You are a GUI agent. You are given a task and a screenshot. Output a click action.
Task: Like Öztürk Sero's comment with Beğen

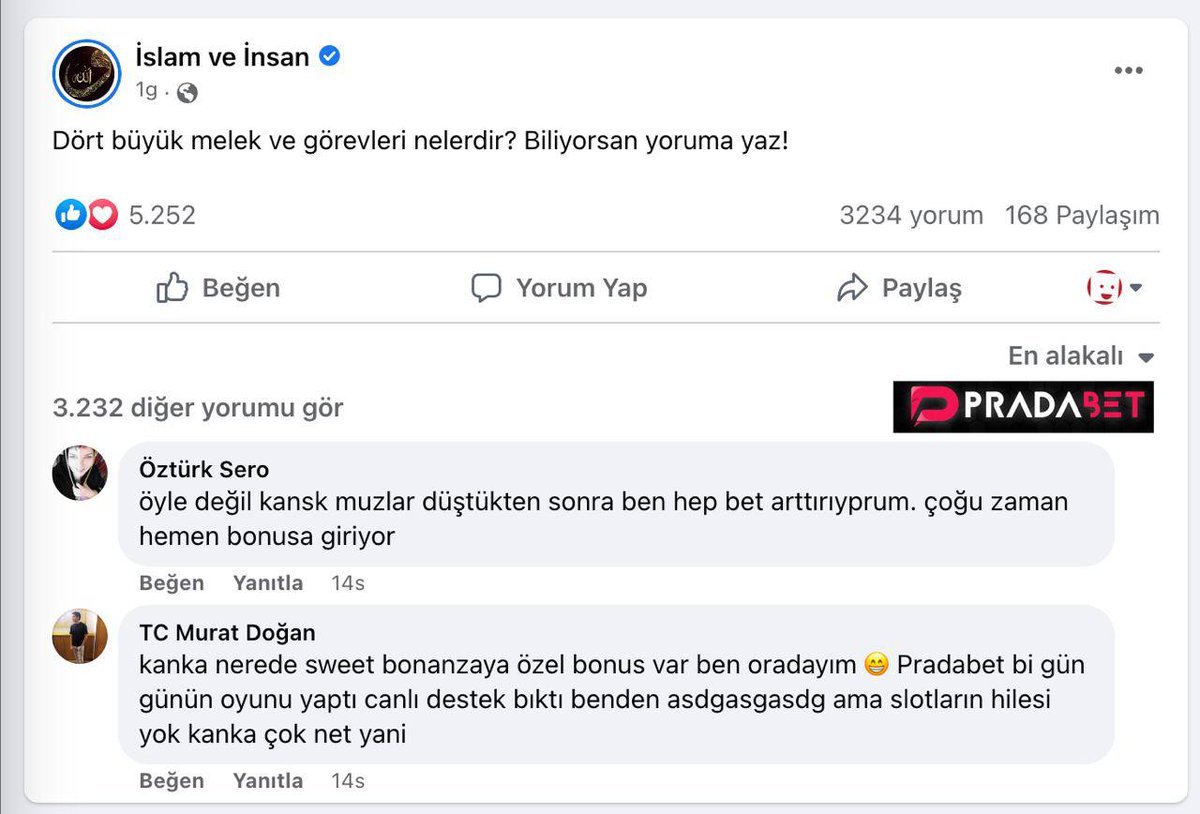(x=171, y=583)
